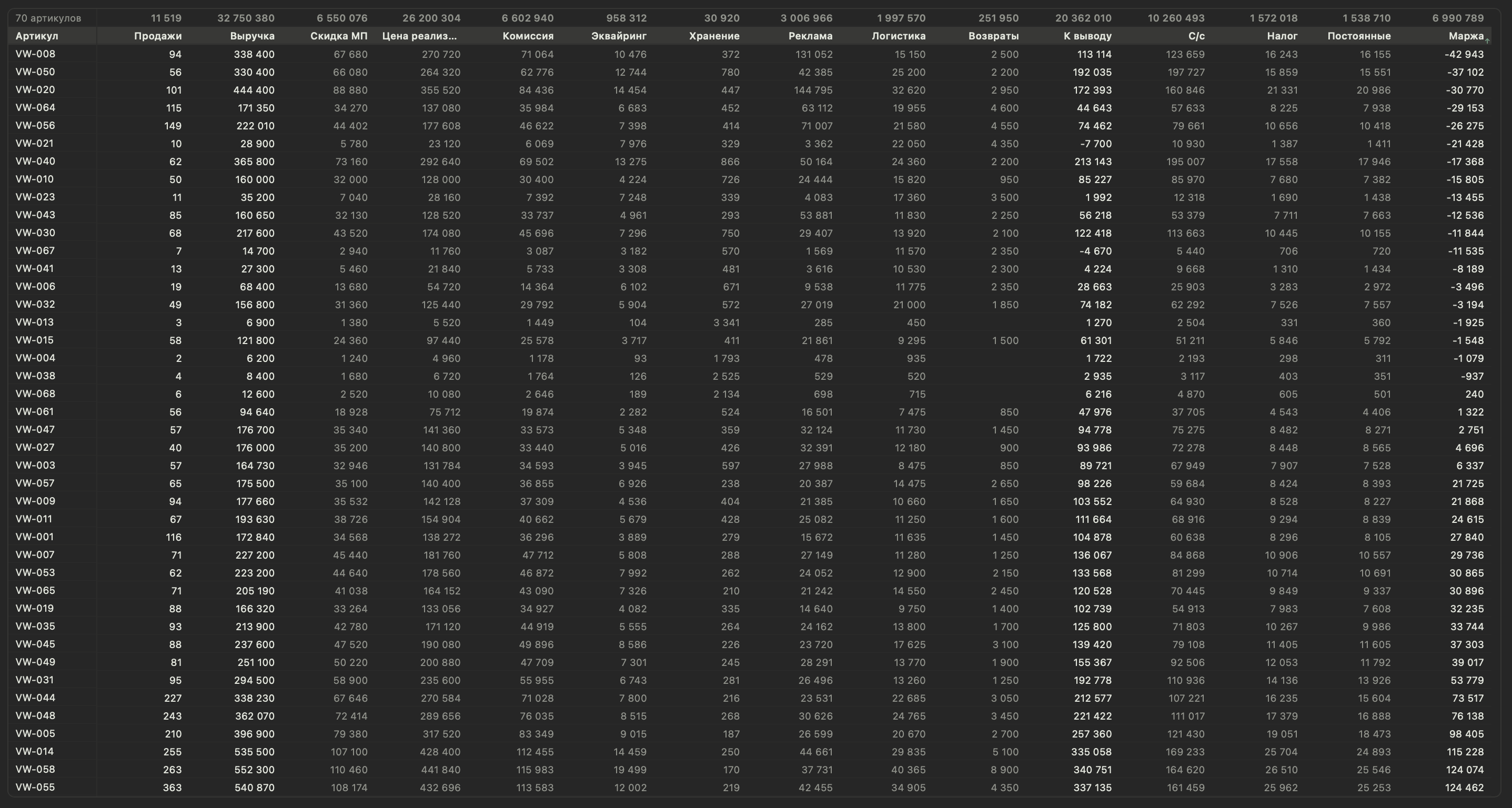
Task: Sort by the Налог column header
Action: pos(1282,36)
